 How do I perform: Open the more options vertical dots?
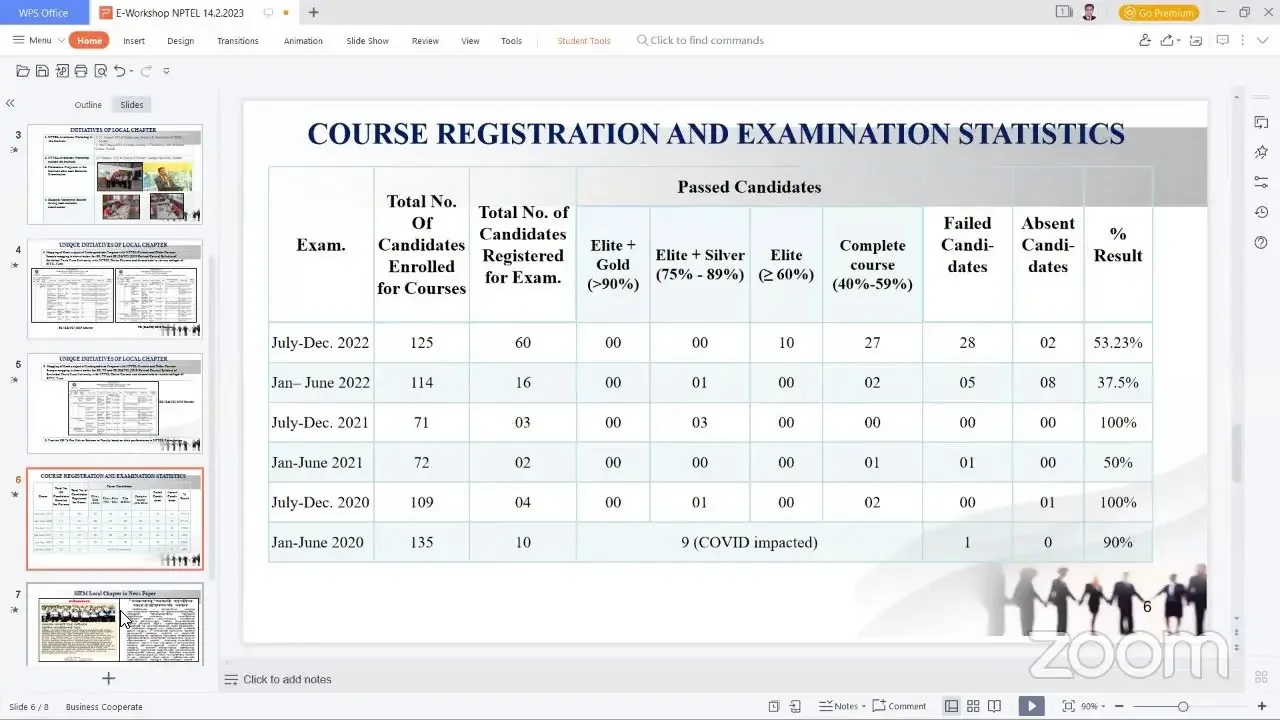pyautogui.click(x=1243, y=41)
